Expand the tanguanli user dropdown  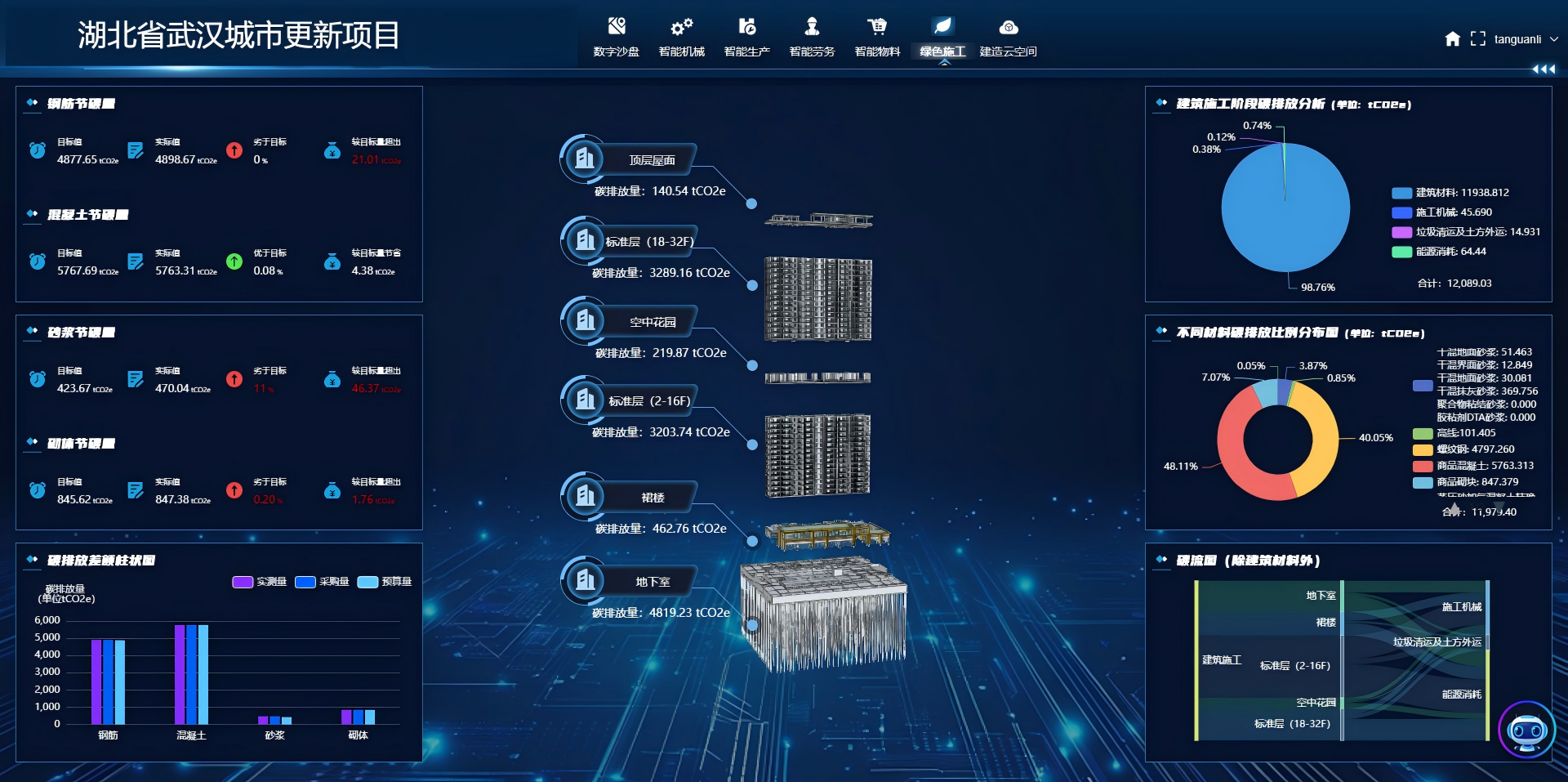point(1553,38)
